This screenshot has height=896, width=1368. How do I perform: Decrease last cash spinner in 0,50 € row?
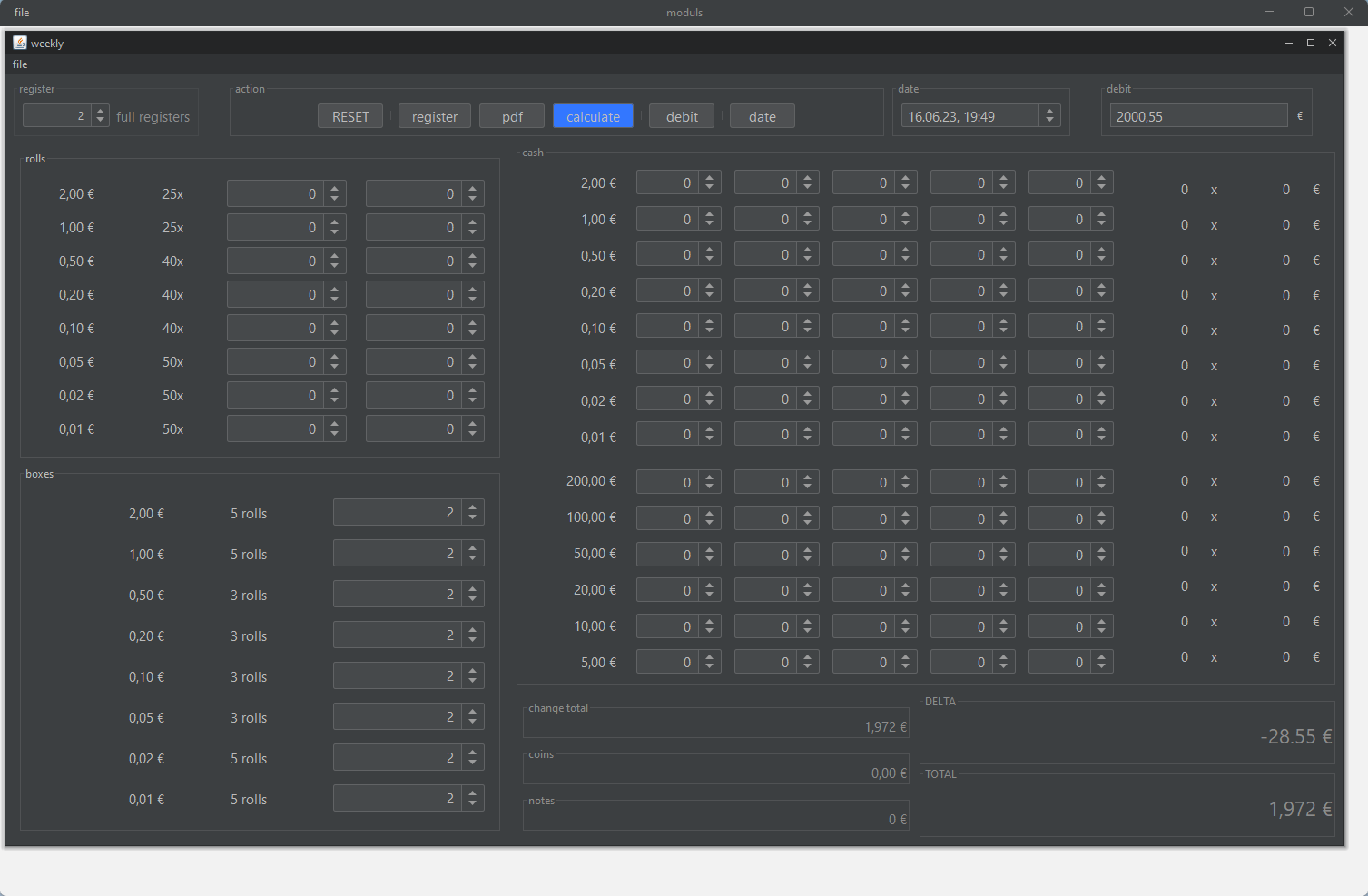(1101, 260)
